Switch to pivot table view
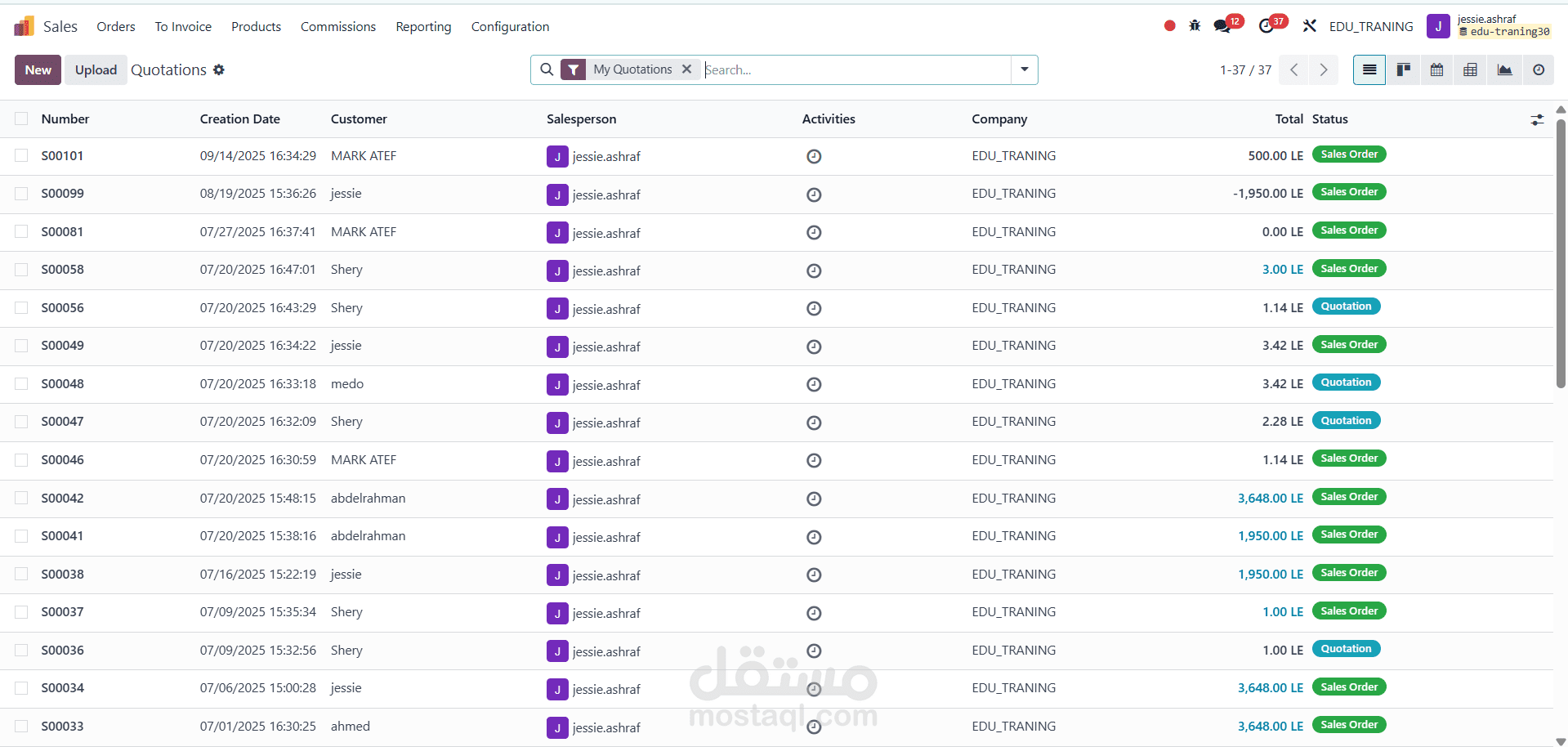Image resolution: width=1568 pixels, height=747 pixels. pyautogui.click(x=1471, y=69)
